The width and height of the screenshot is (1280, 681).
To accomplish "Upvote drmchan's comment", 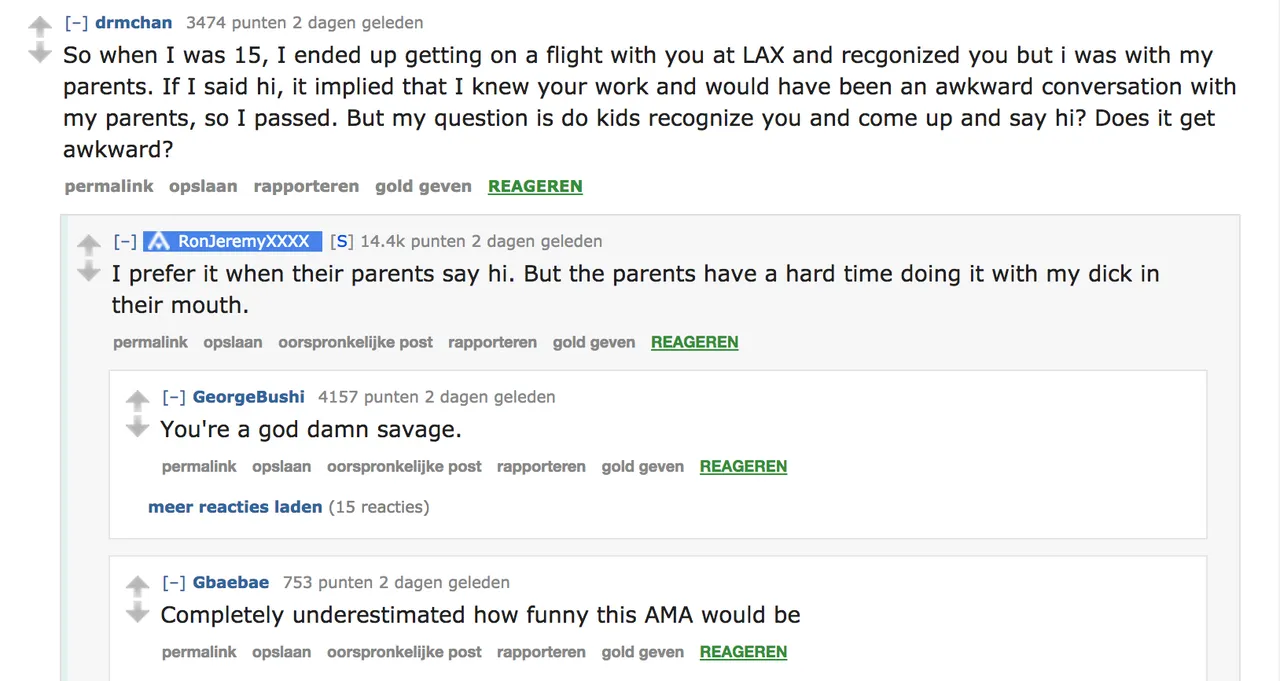I will point(40,26).
